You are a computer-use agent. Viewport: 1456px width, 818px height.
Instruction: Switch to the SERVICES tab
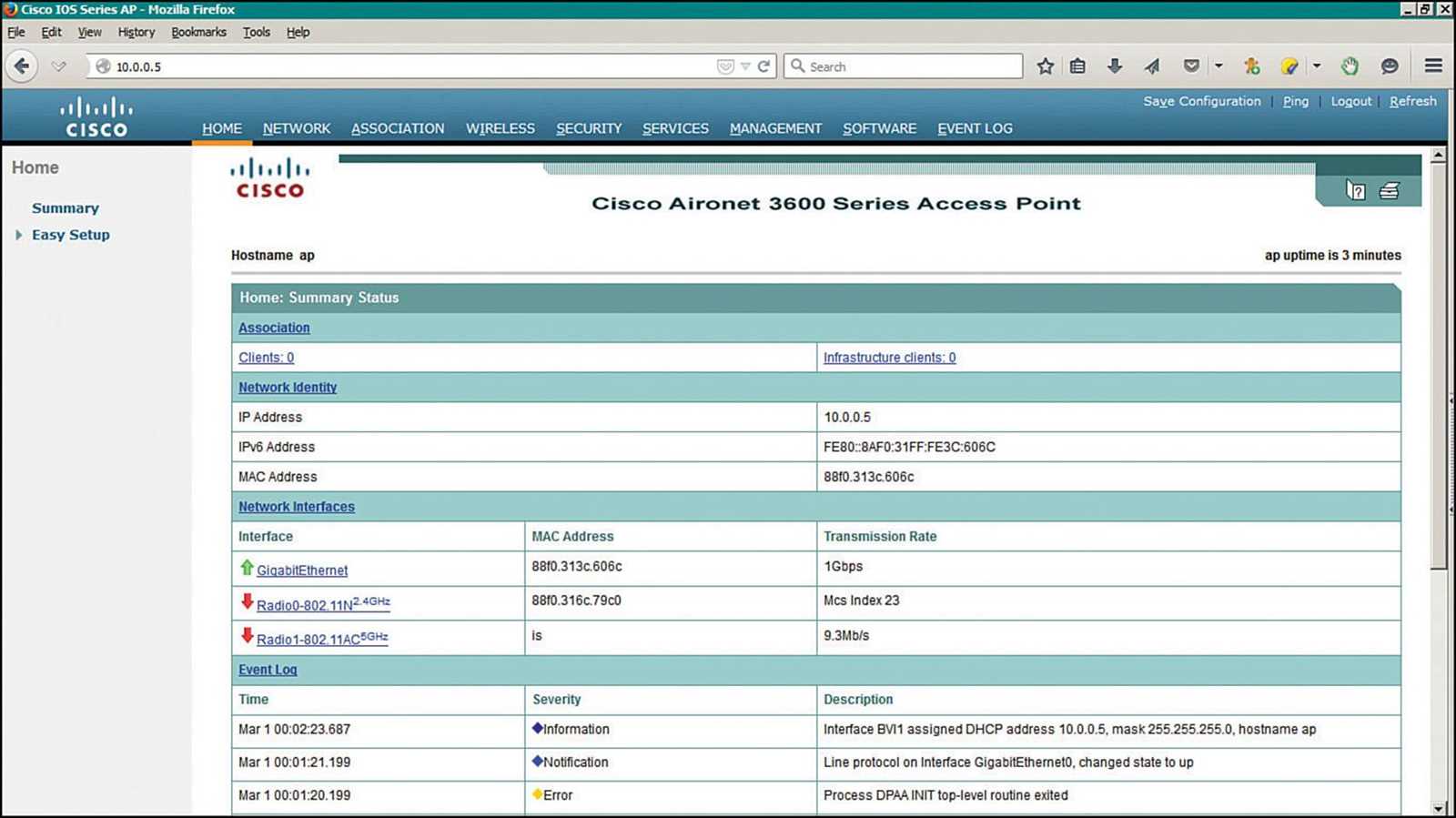(x=675, y=128)
